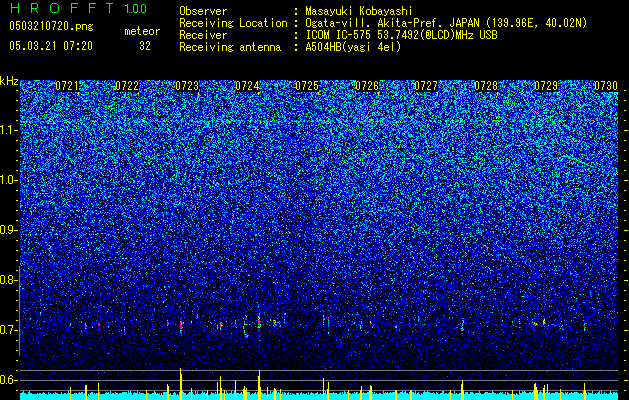Screen dimensions: 629x400
Task: Click the tallest yellow intensity spike below 0723
Action: [181, 384]
